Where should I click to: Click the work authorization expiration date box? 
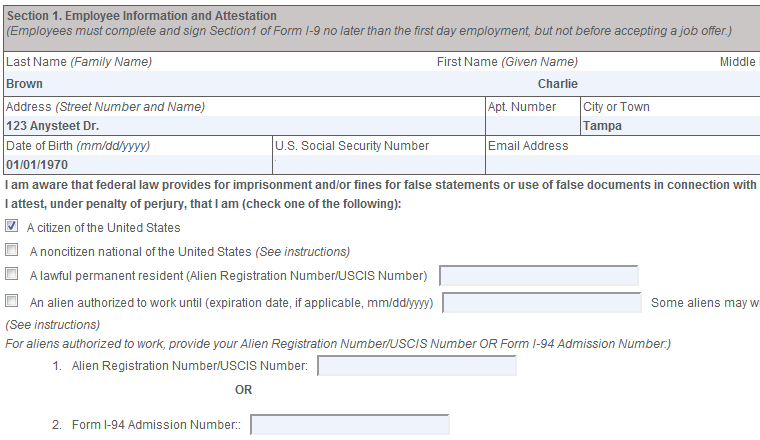(542, 303)
